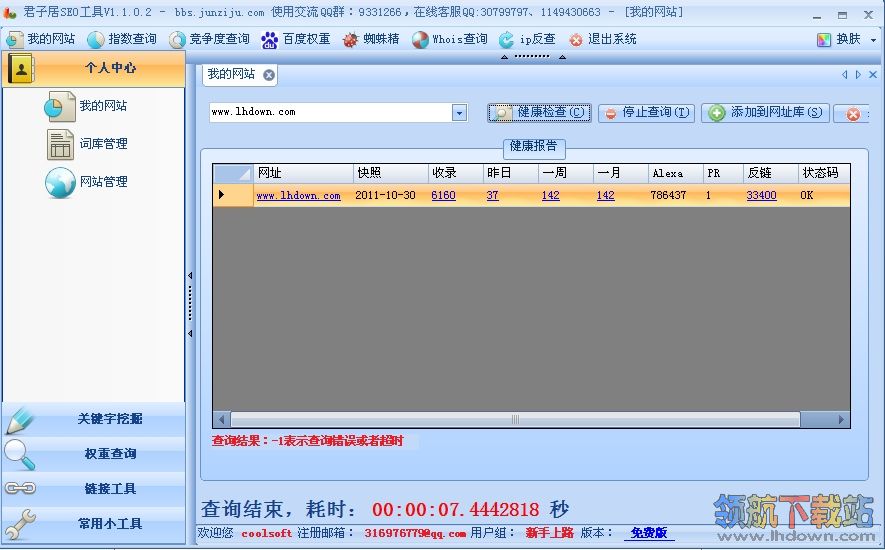Click 添加到网址库(S) button
Viewport: 885px width, 550px height.
click(x=766, y=113)
